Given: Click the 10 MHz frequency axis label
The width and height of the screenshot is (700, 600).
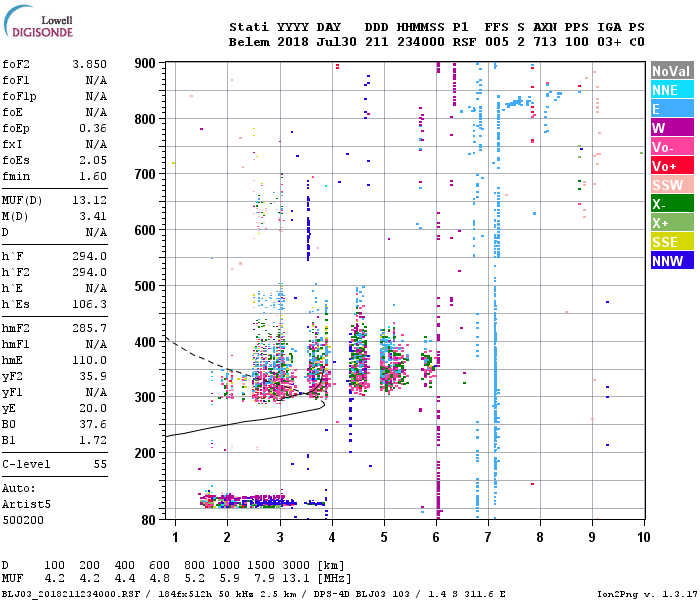Looking at the screenshot, I should (643, 537).
